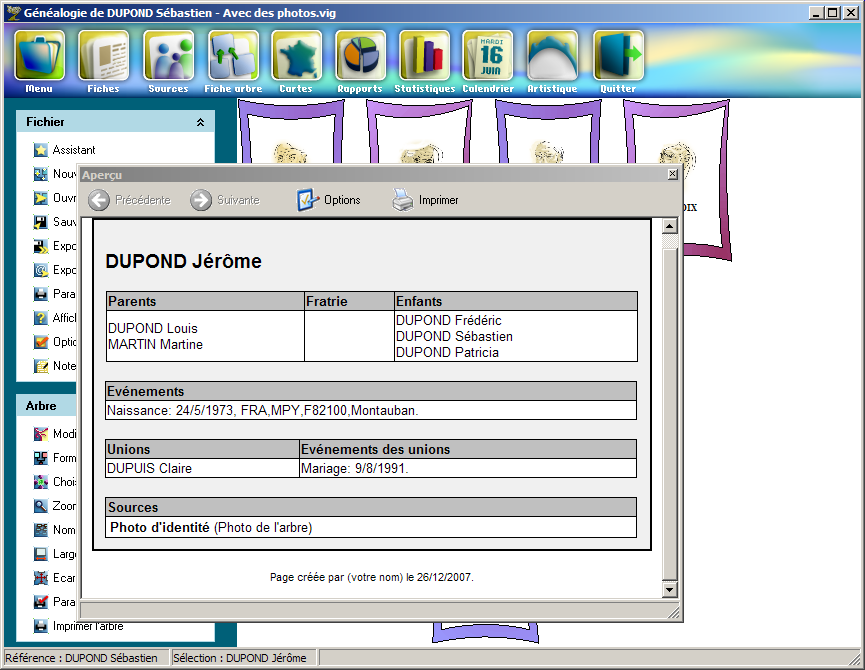The image size is (865, 670).
Task: Click parent name DUPOND Louis
Action: (x=153, y=328)
